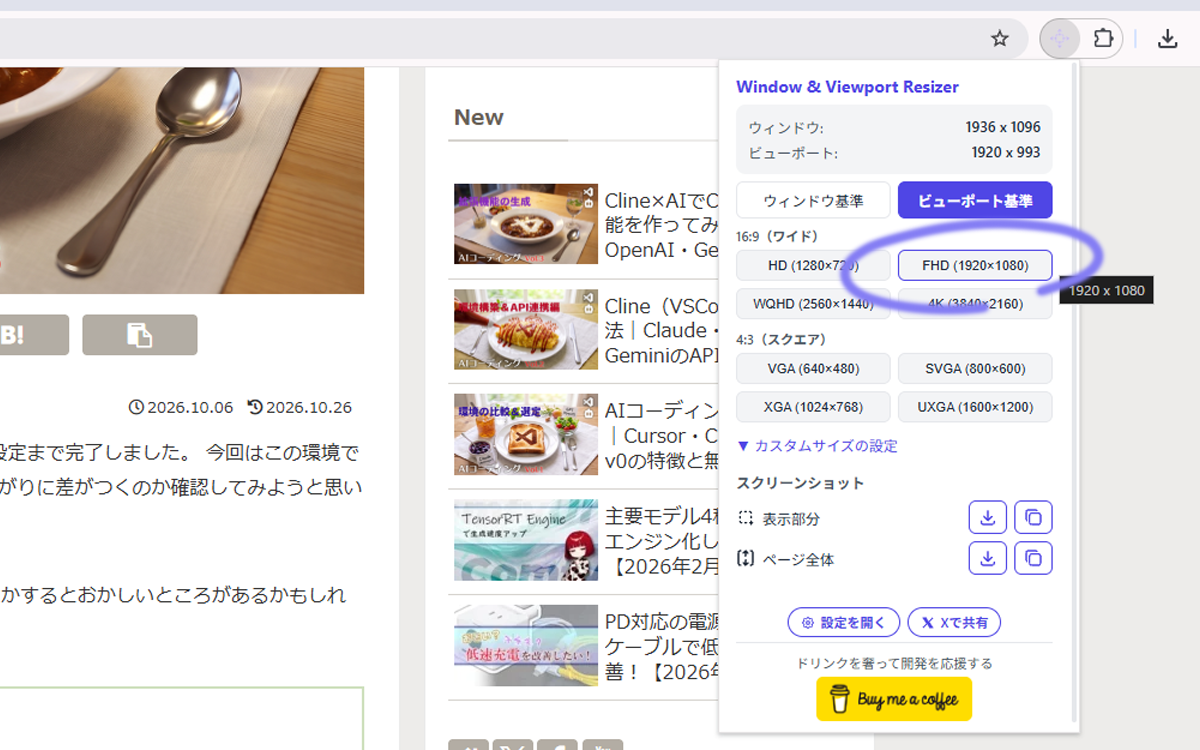
Task: Click the curry and spoon hero image
Action: click(x=182, y=180)
